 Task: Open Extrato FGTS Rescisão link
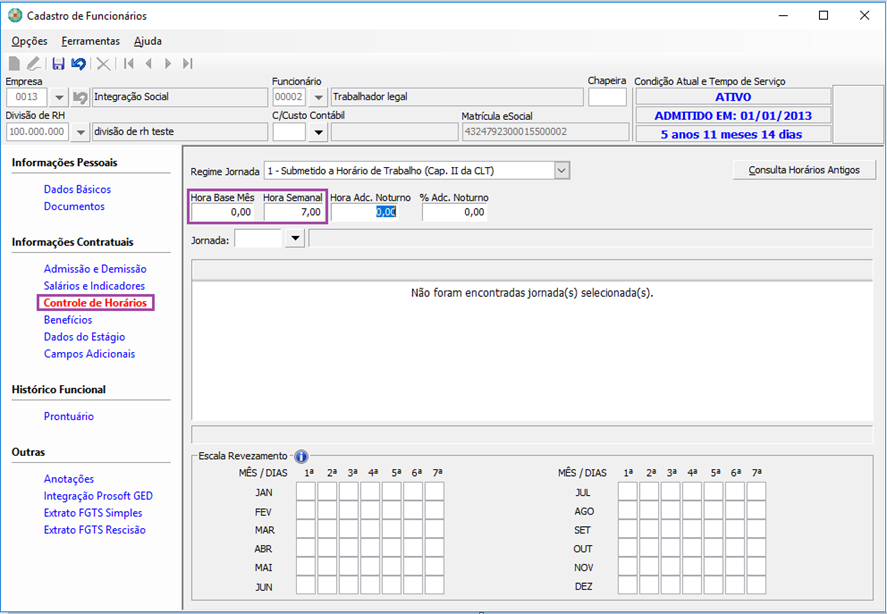point(94,530)
